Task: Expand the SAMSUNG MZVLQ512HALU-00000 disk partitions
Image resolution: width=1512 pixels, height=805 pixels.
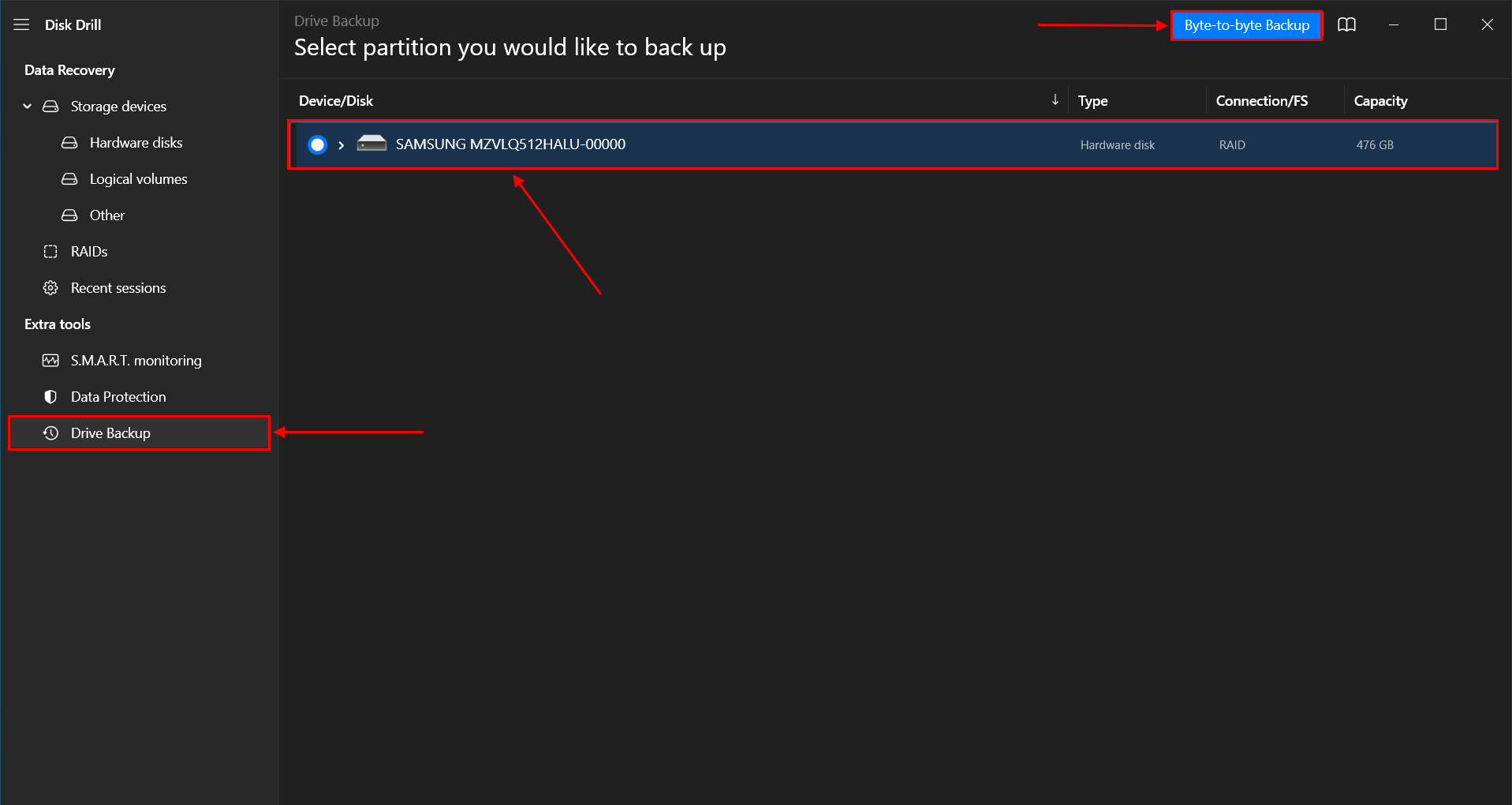Action: point(342,145)
